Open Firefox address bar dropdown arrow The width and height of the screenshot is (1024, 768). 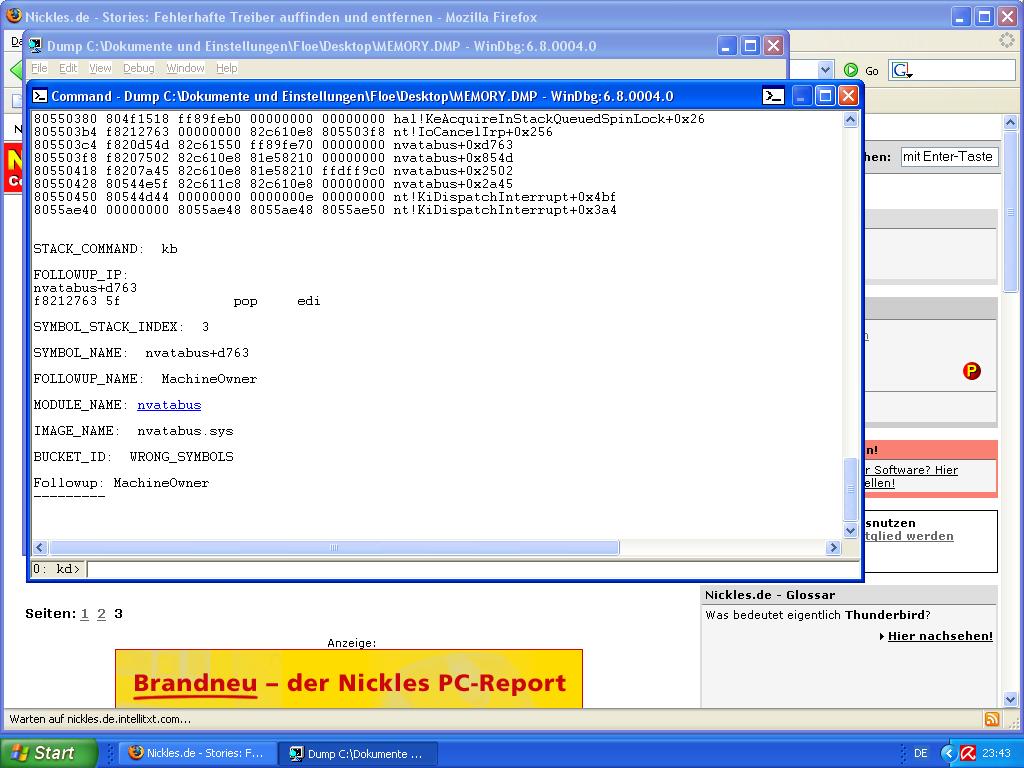point(825,69)
